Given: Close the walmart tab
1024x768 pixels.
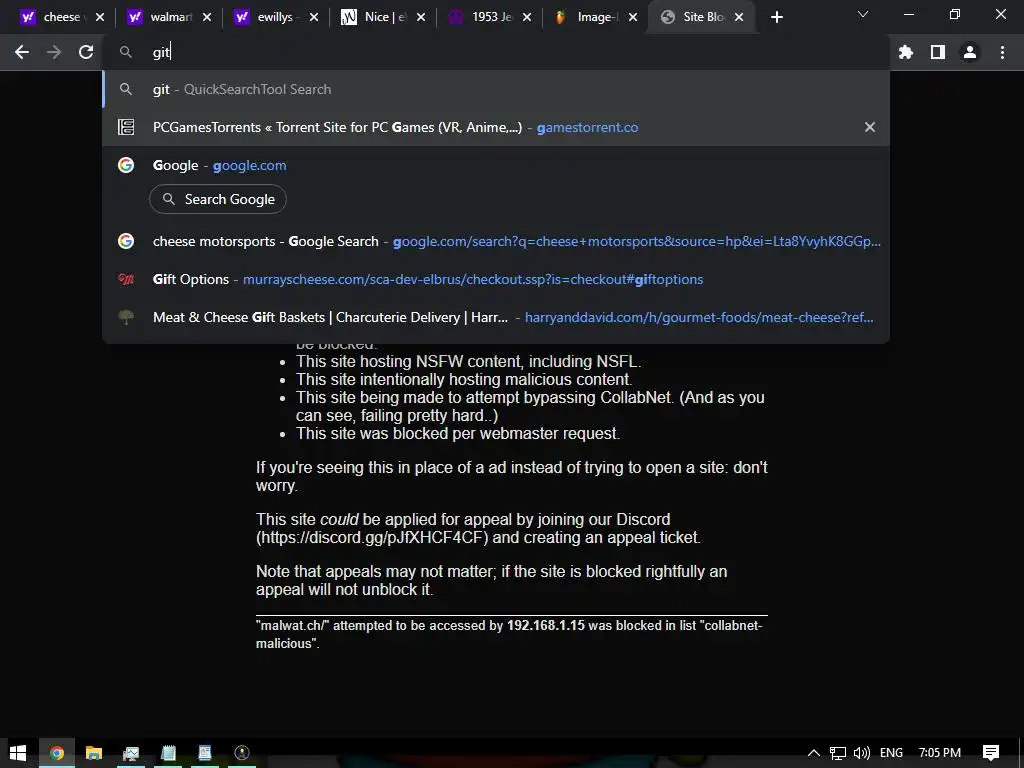Looking at the screenshot, I should [207, 17].
